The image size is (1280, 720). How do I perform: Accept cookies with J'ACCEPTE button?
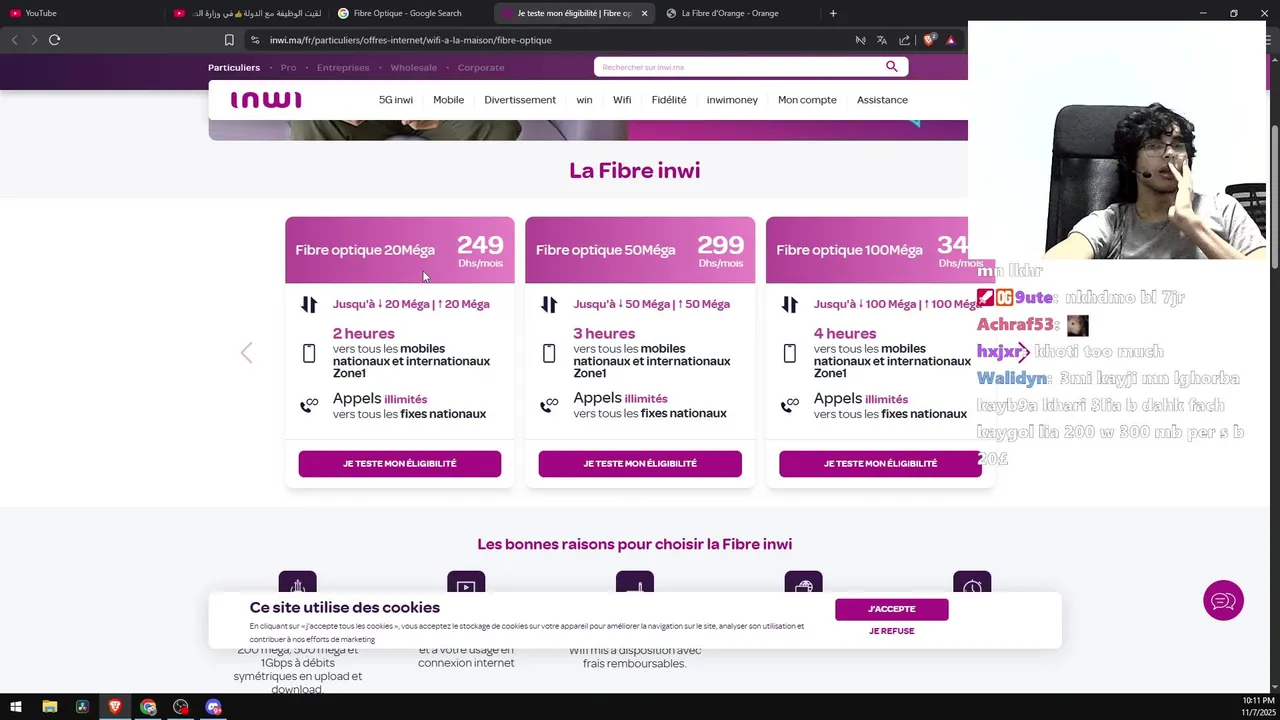892,609
